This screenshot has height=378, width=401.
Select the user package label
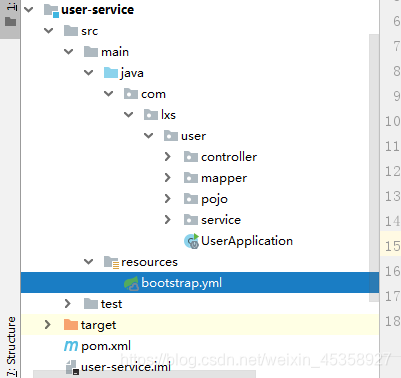pos(194,136)
